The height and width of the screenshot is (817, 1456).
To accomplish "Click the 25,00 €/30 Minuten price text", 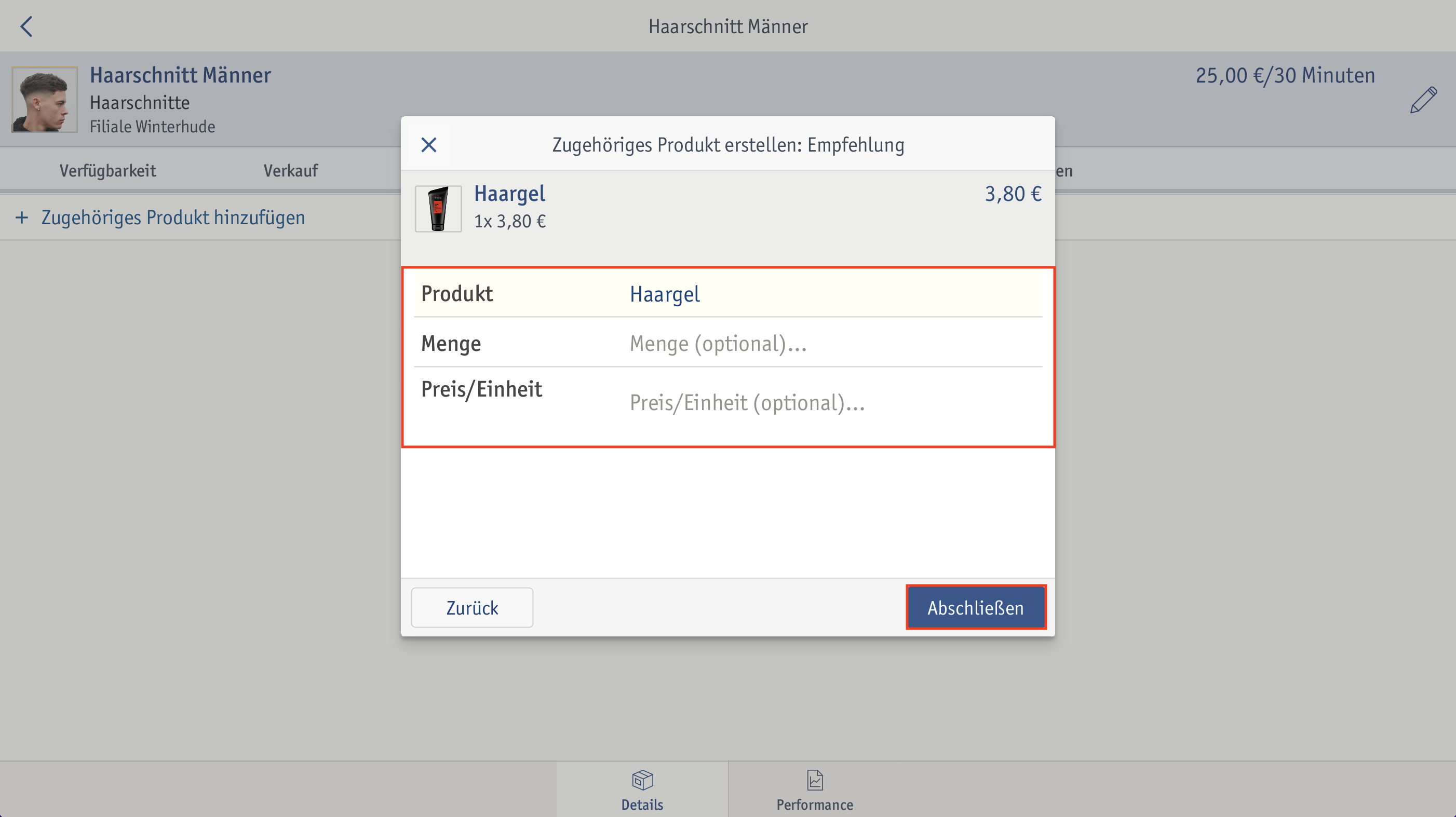I will tap(1285, 75).
